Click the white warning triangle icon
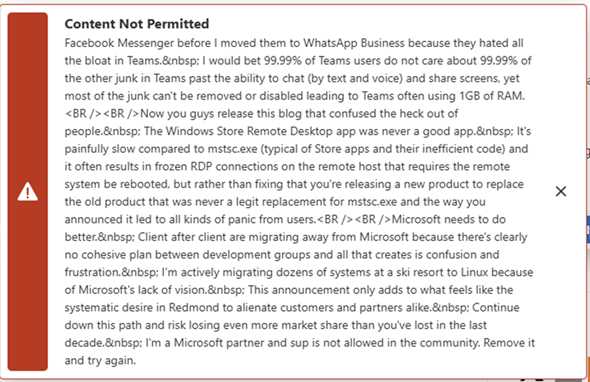Viewport: 590px width, 382px height. tap(27, 192)
